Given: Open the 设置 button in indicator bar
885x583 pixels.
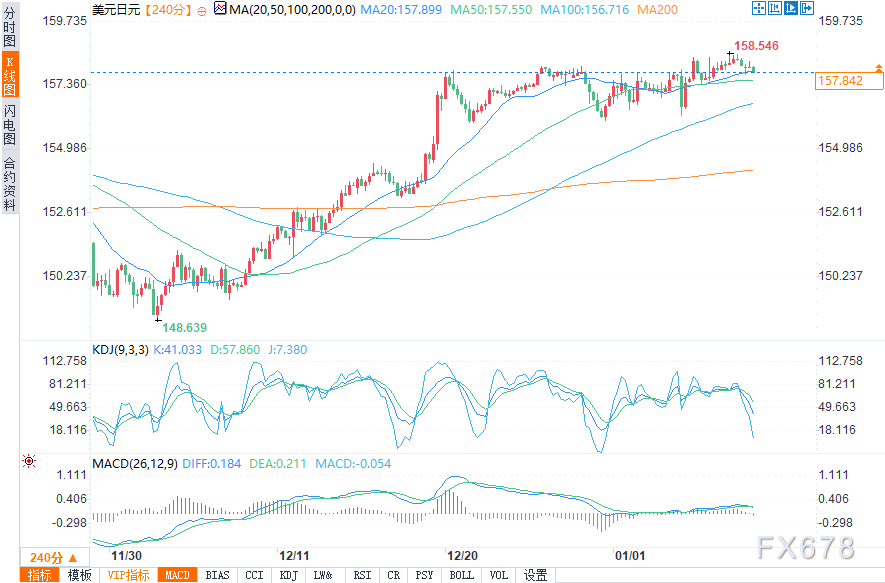Looking at the screenshot, I should pos(536,575).
